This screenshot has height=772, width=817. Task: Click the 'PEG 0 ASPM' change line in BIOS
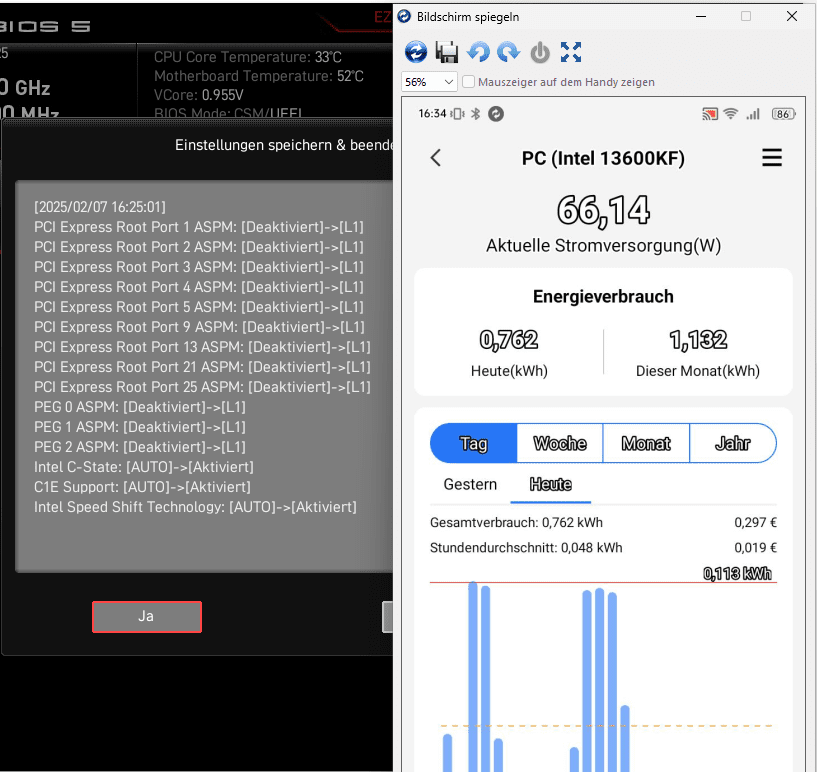point(140,407)
